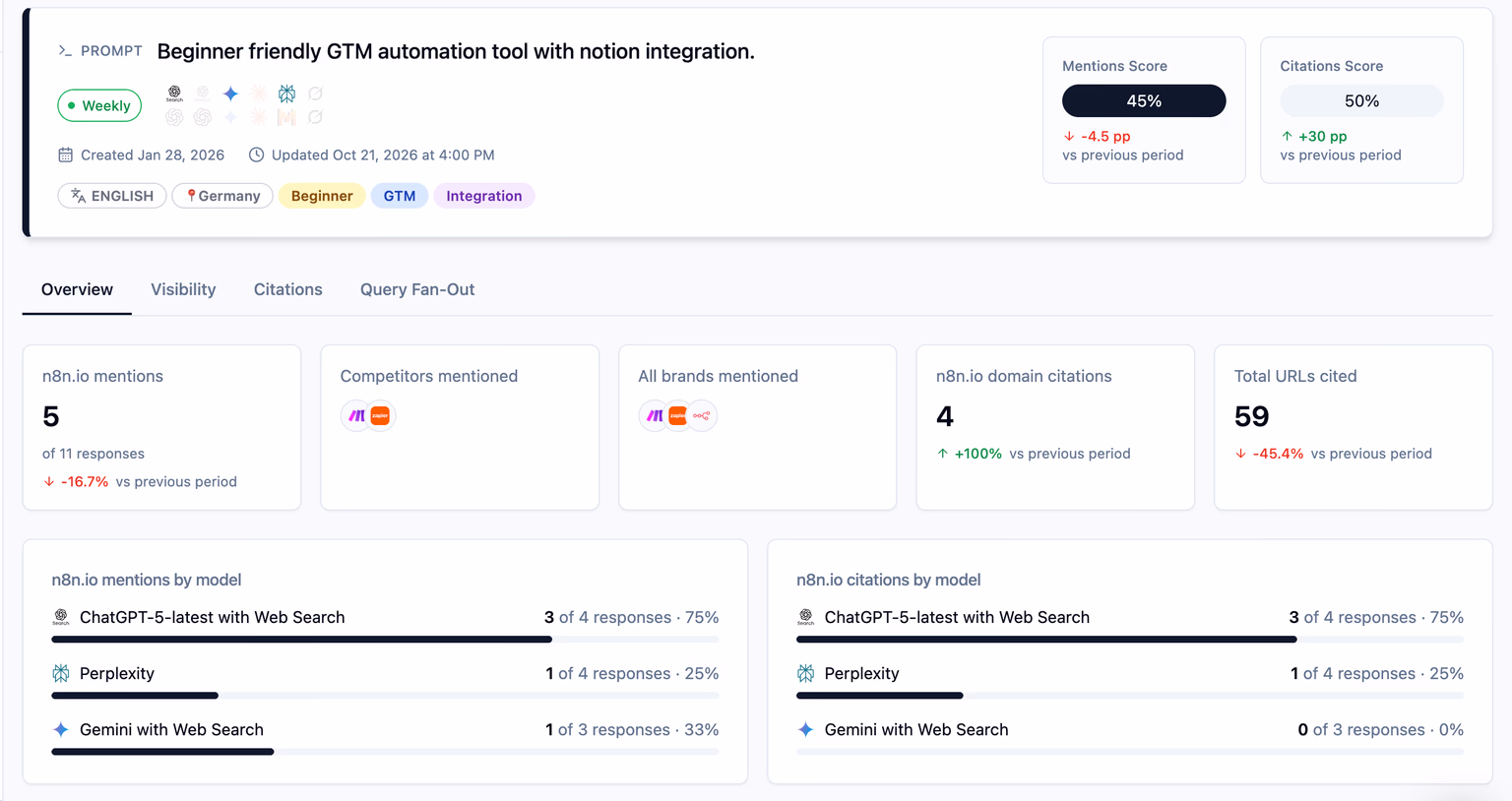Screen dimensions: 1512x801
Task: Click the Zapier logo under All brands mentioned
Action: click(678, 416)
